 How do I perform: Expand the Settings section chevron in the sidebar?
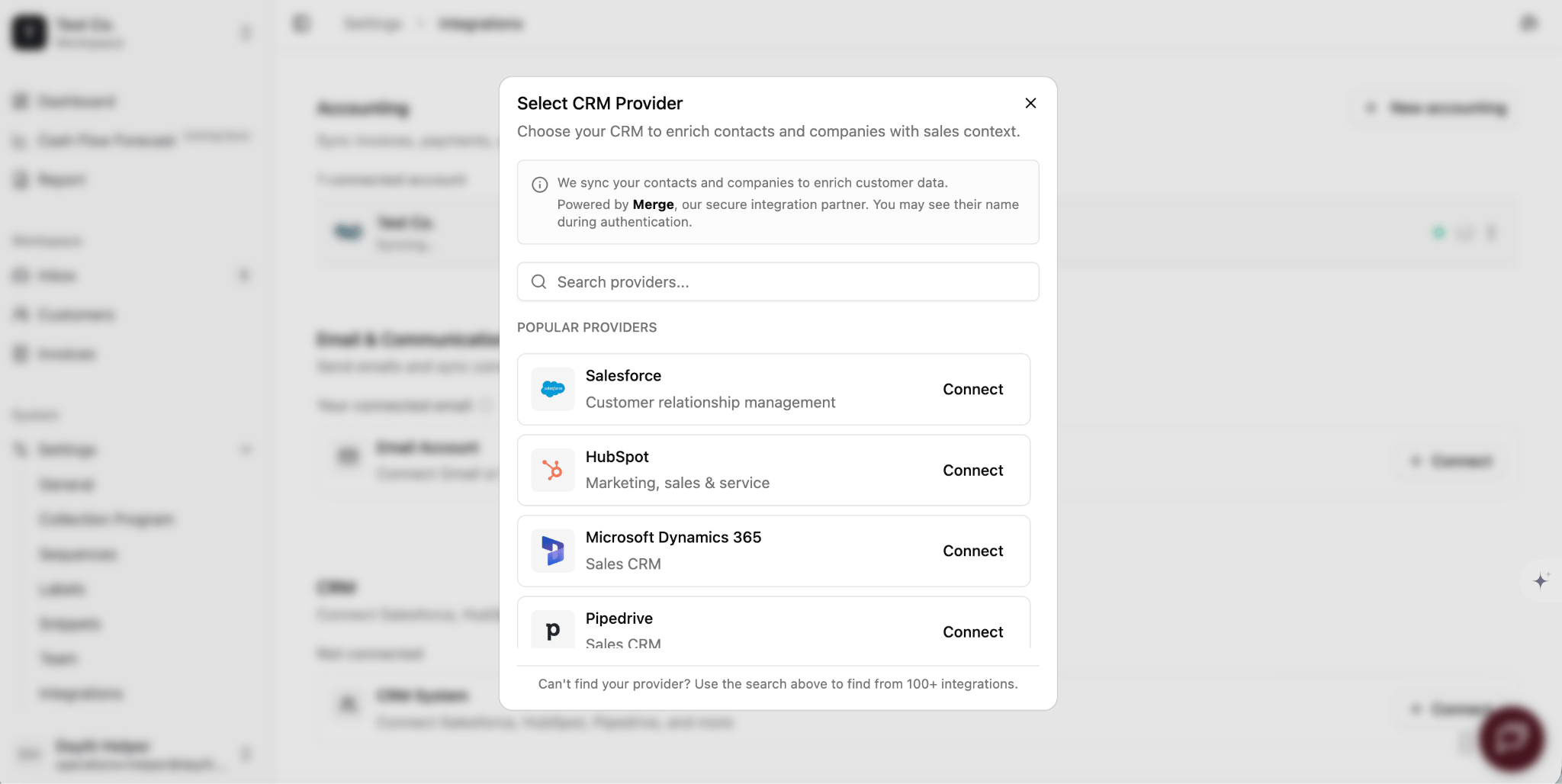(246, 450)
